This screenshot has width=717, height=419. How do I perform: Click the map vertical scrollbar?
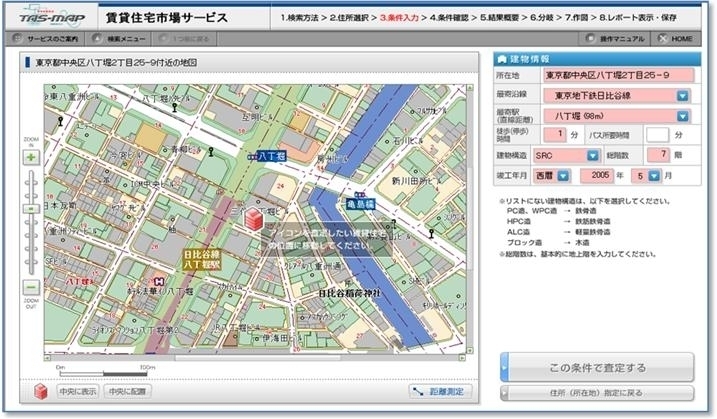(469, 220)
